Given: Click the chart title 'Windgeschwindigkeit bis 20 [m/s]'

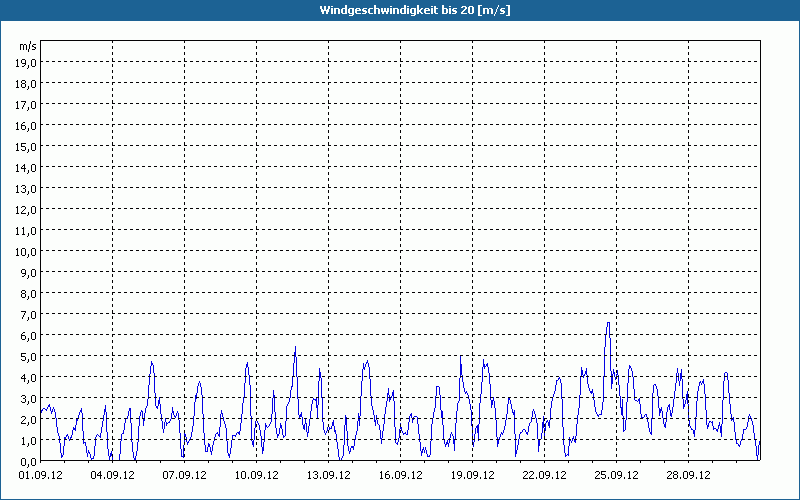Looking at the screenshot, I should click(415, 10).
